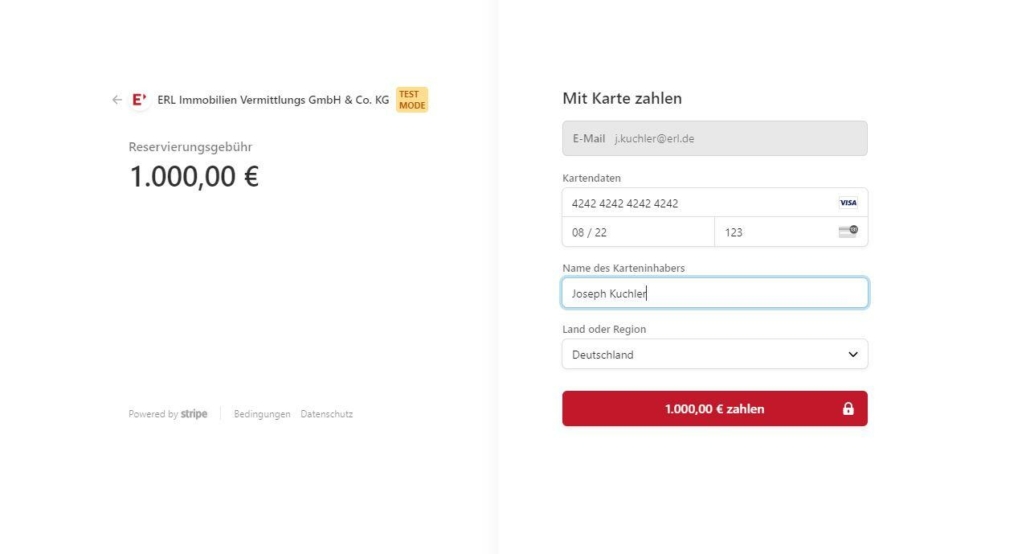Open the Datenschutz link

click(x=326, y=414)
